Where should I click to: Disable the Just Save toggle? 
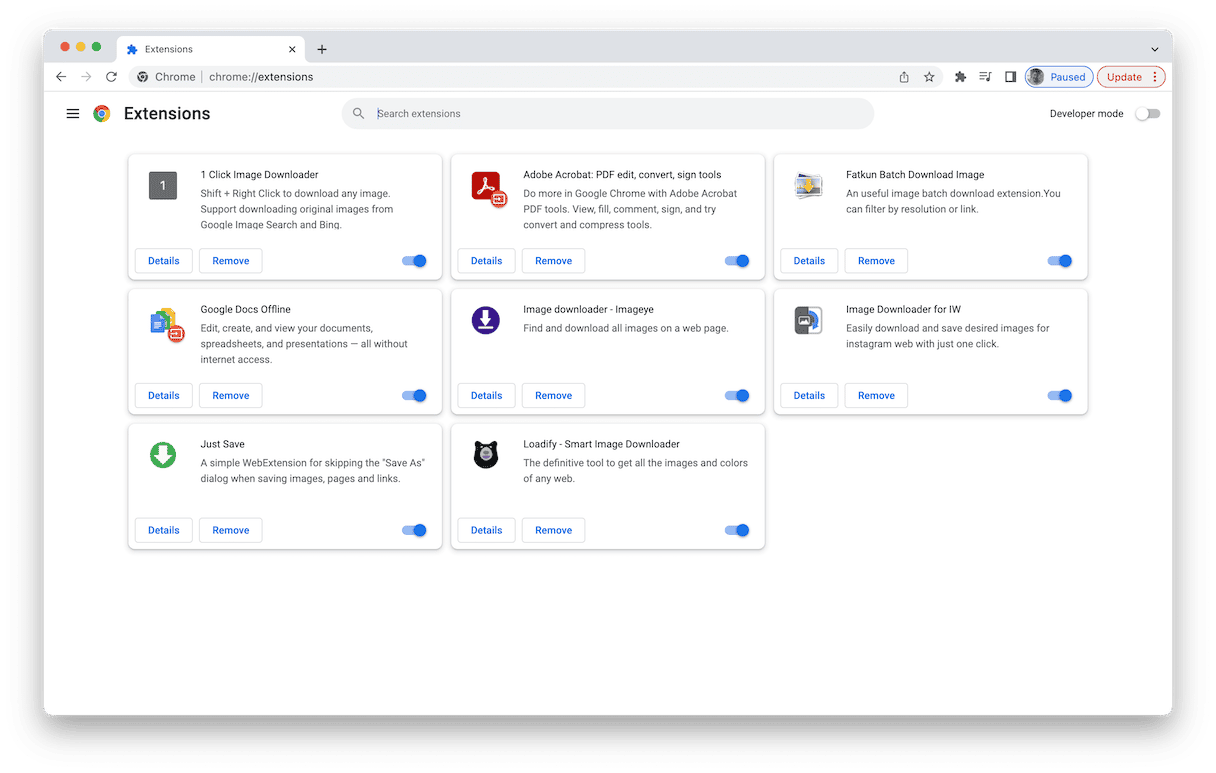pyautogui.click(x=414, y=531)
